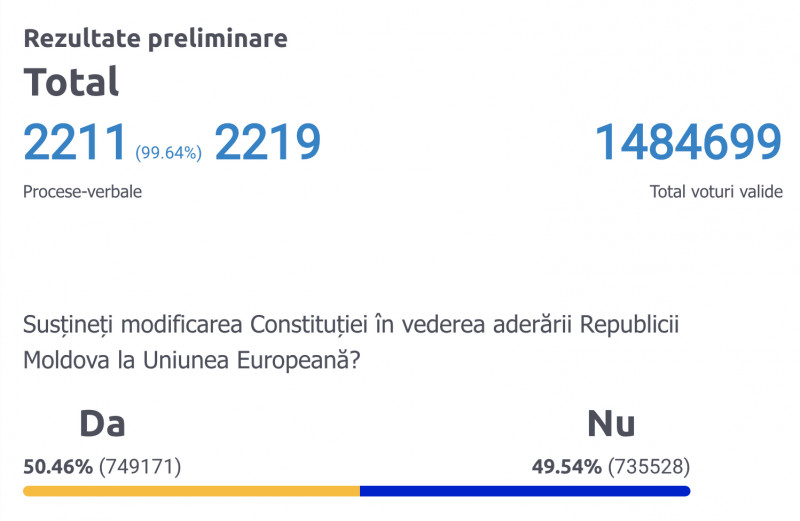Select the 2219 total reports number
The image size is (800, 521).
267,143
